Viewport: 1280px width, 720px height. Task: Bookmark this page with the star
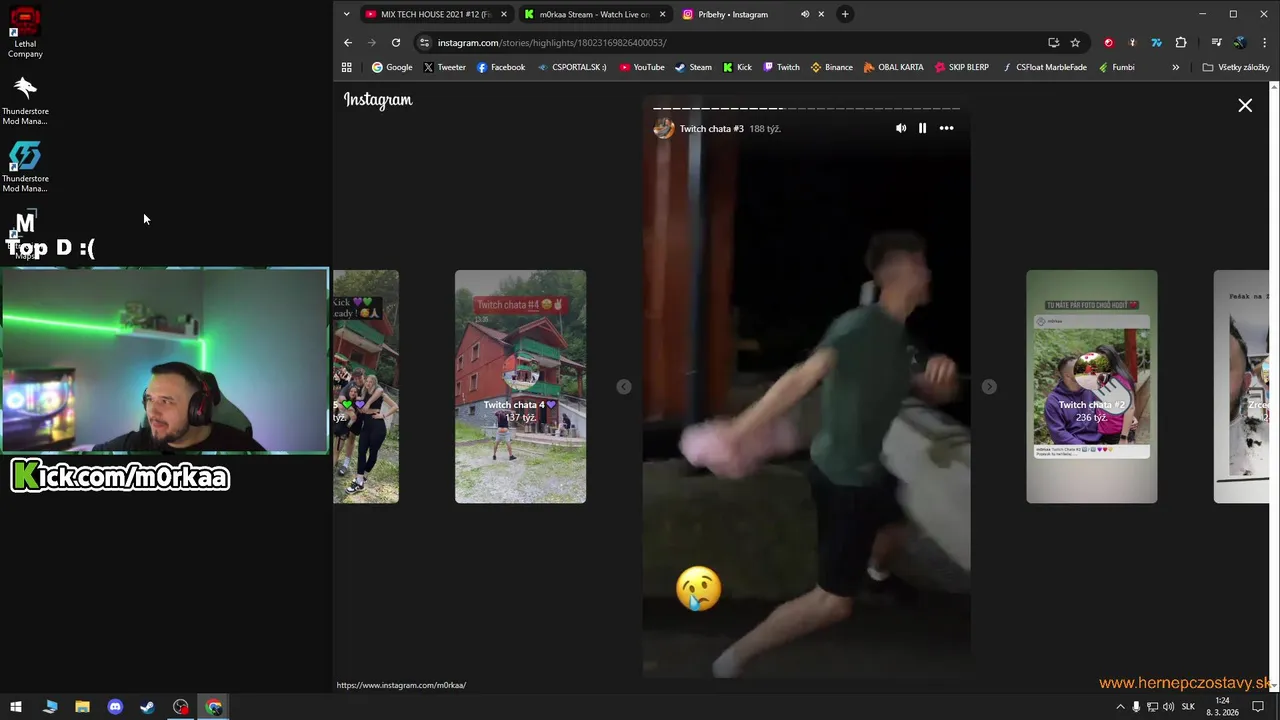point(1075,42)
